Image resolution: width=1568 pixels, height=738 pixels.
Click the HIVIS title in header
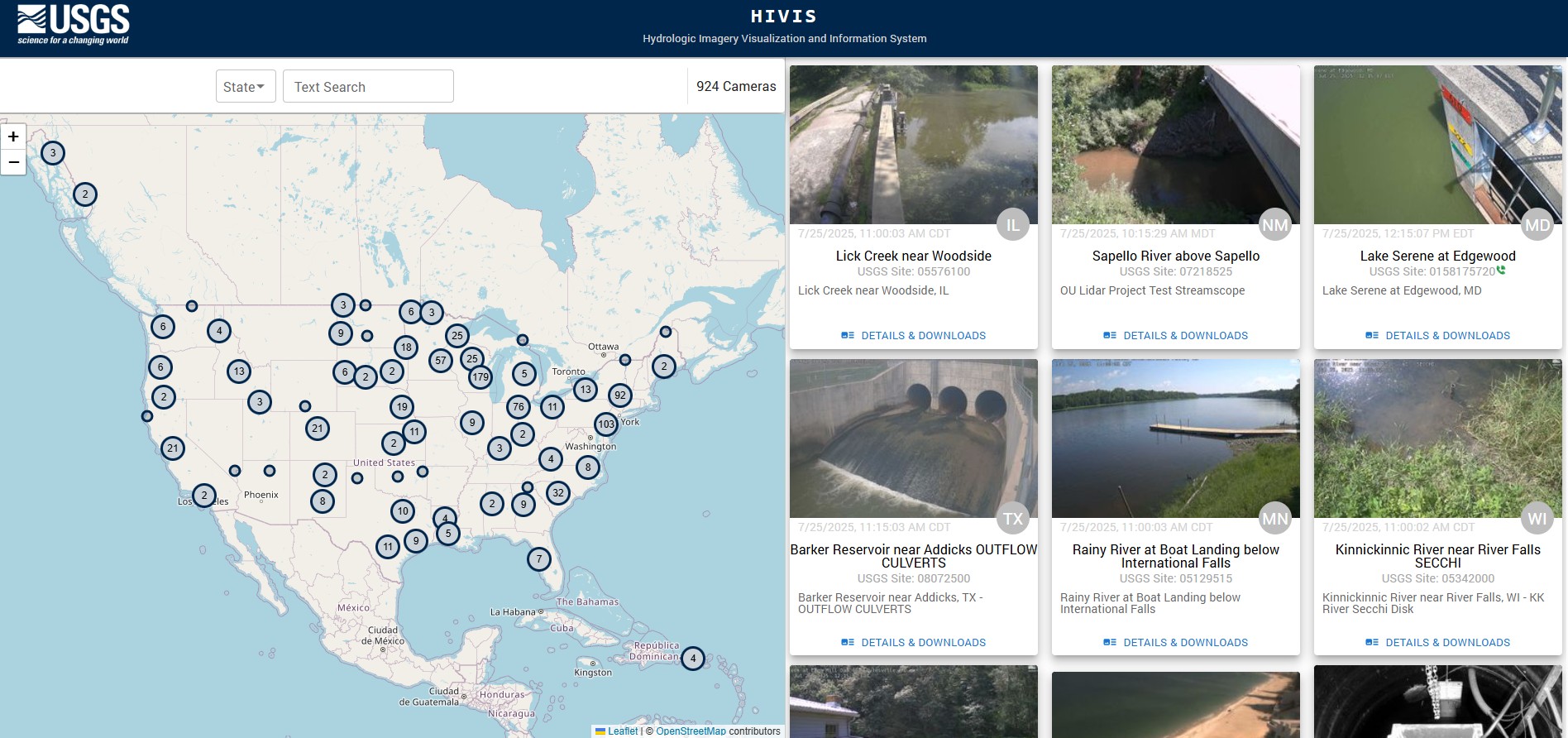coord(784,17)
